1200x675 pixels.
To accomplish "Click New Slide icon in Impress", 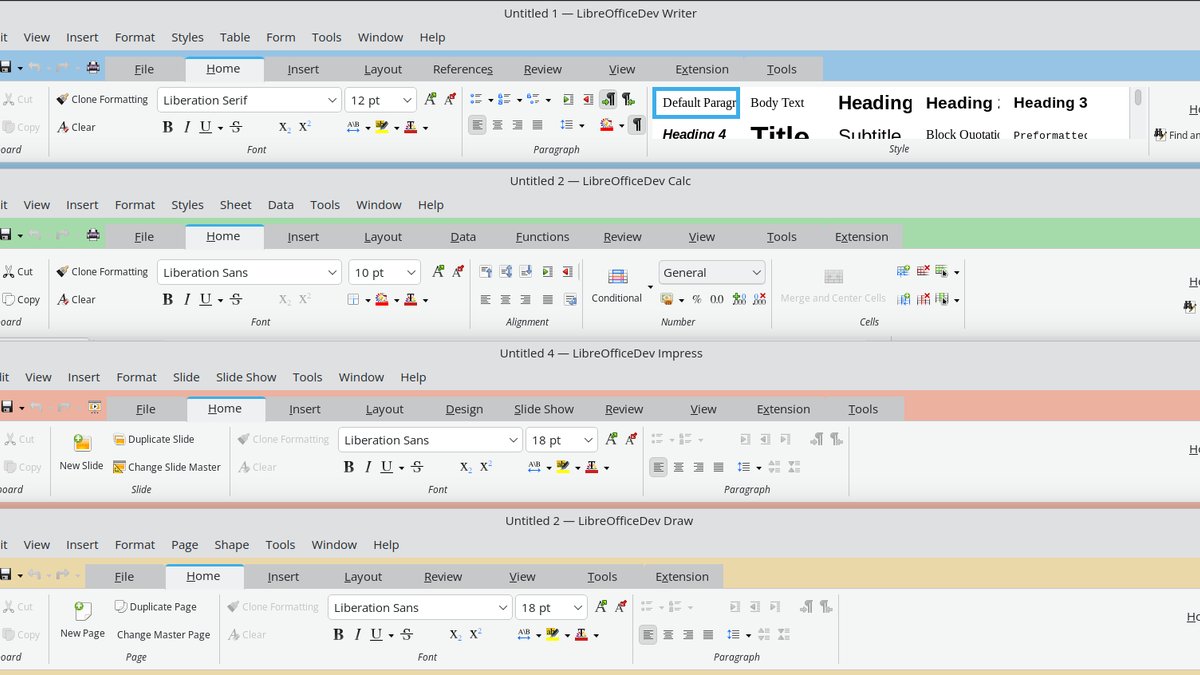I will [x=82, y=443].
